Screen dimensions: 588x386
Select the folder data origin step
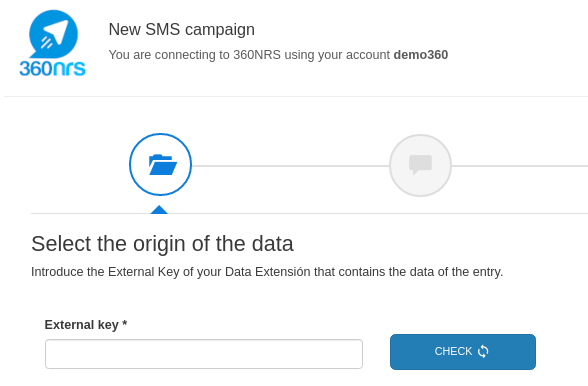(160, 164)
